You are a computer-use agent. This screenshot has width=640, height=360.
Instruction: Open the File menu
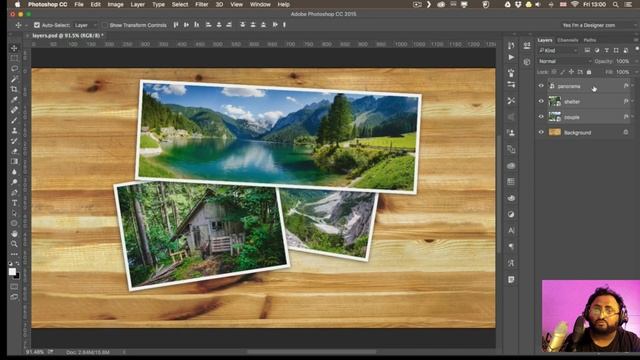pyautogui.click(x=79, y=4)
